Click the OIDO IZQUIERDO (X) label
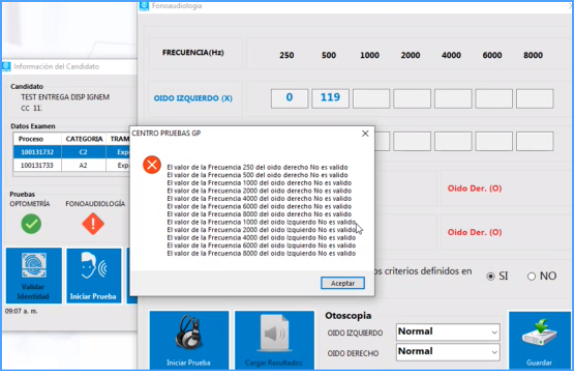Image resolution: width=574 pixels, height=371 pixels. click(193, 98)
